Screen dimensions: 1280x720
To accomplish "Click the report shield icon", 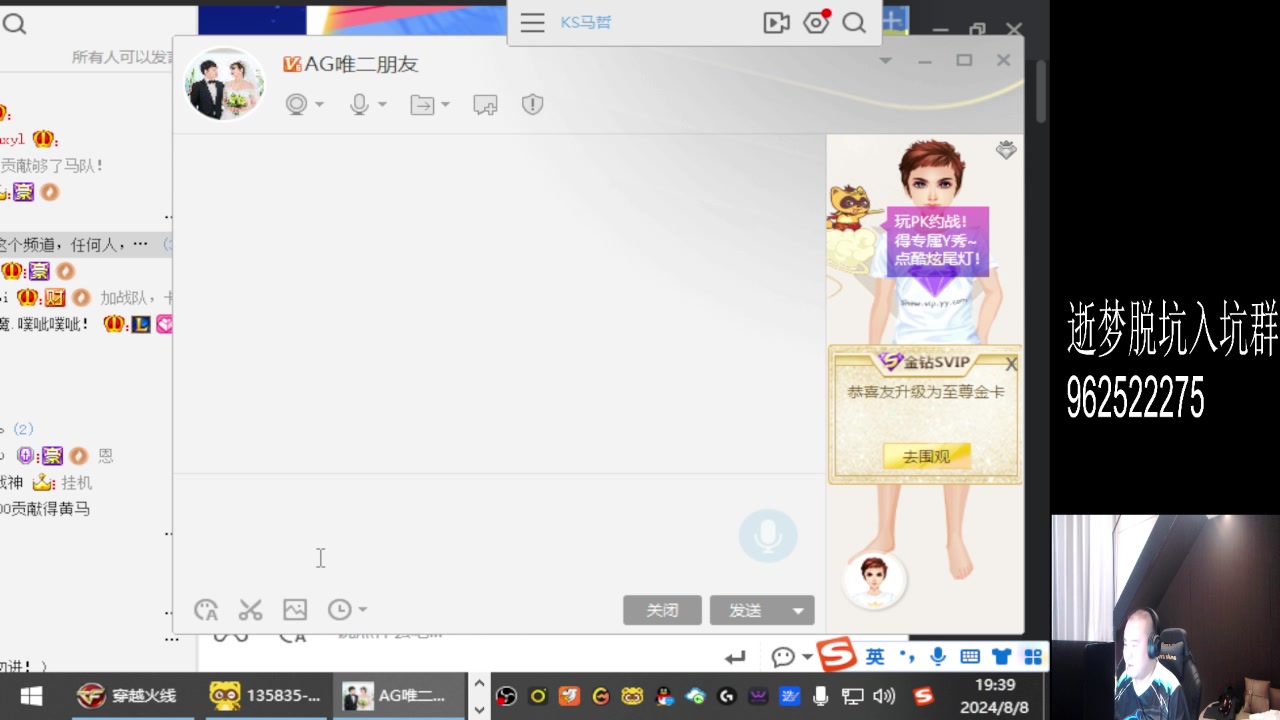I will click(x=532, y=104).
